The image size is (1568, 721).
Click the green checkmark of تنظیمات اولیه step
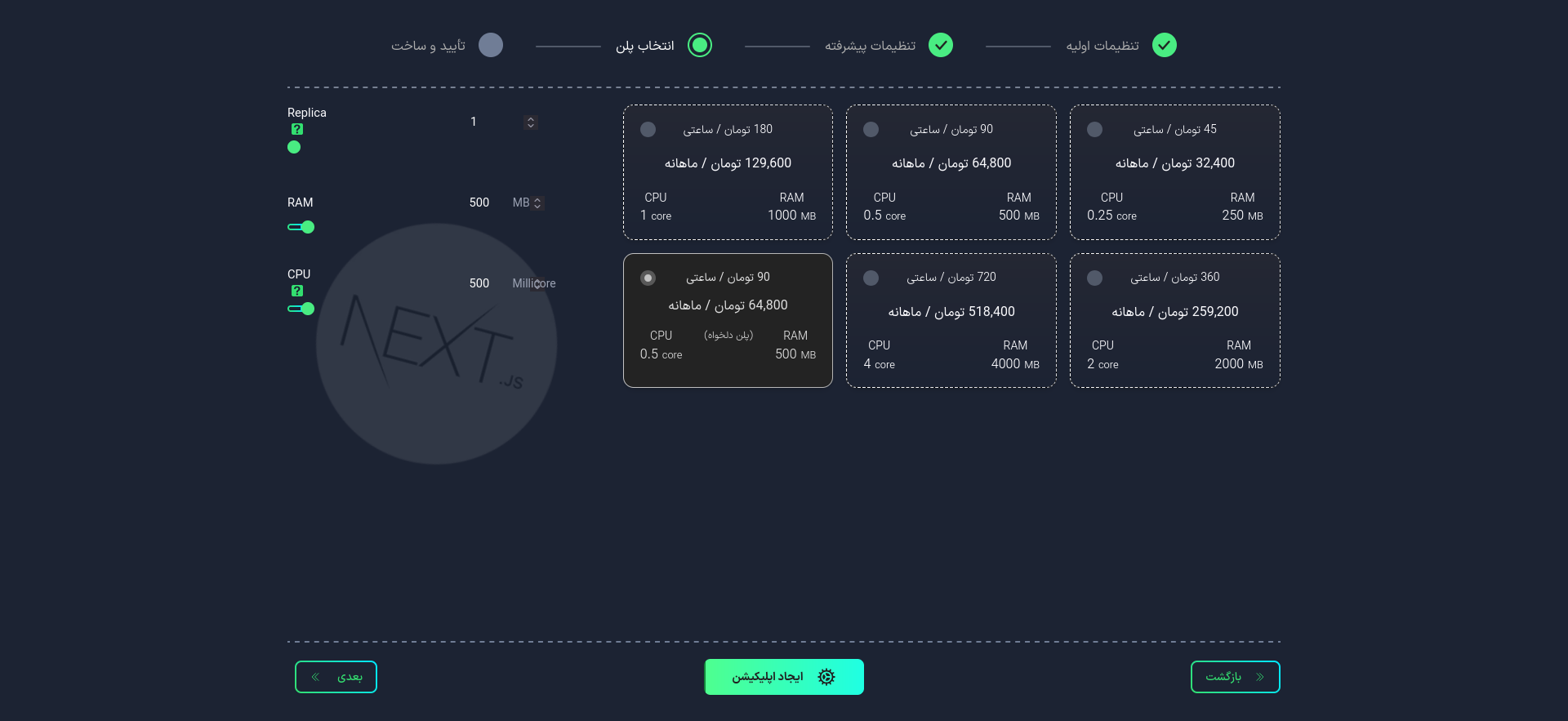tap(1165, 45)
